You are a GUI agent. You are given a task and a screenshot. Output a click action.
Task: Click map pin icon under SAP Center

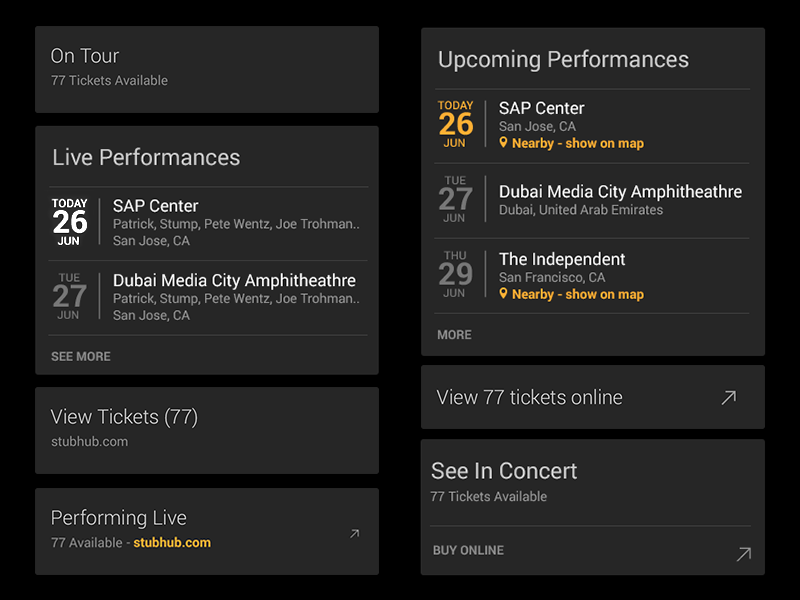(x=504, y=143)
